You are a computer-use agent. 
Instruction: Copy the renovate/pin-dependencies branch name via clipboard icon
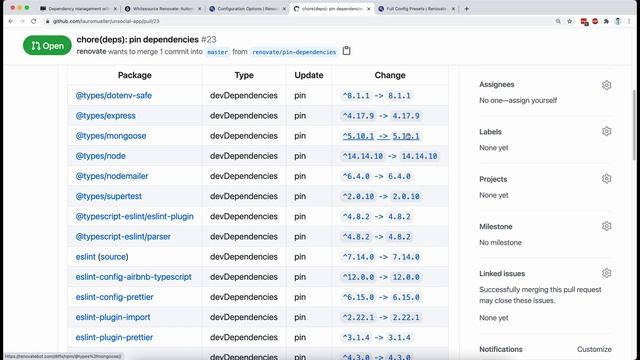click(346, 51)
